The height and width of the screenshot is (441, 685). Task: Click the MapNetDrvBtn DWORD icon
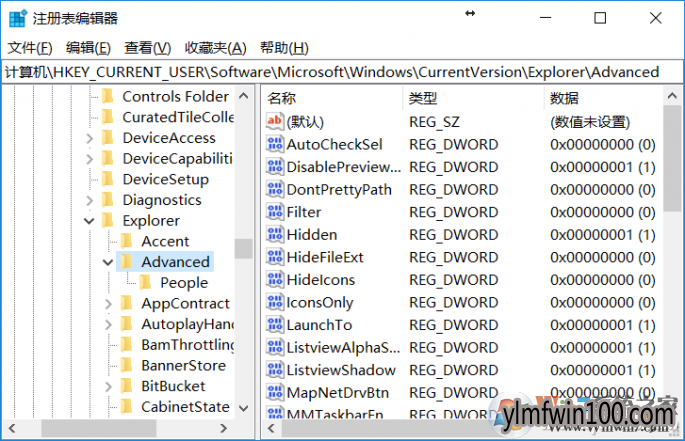275,392
